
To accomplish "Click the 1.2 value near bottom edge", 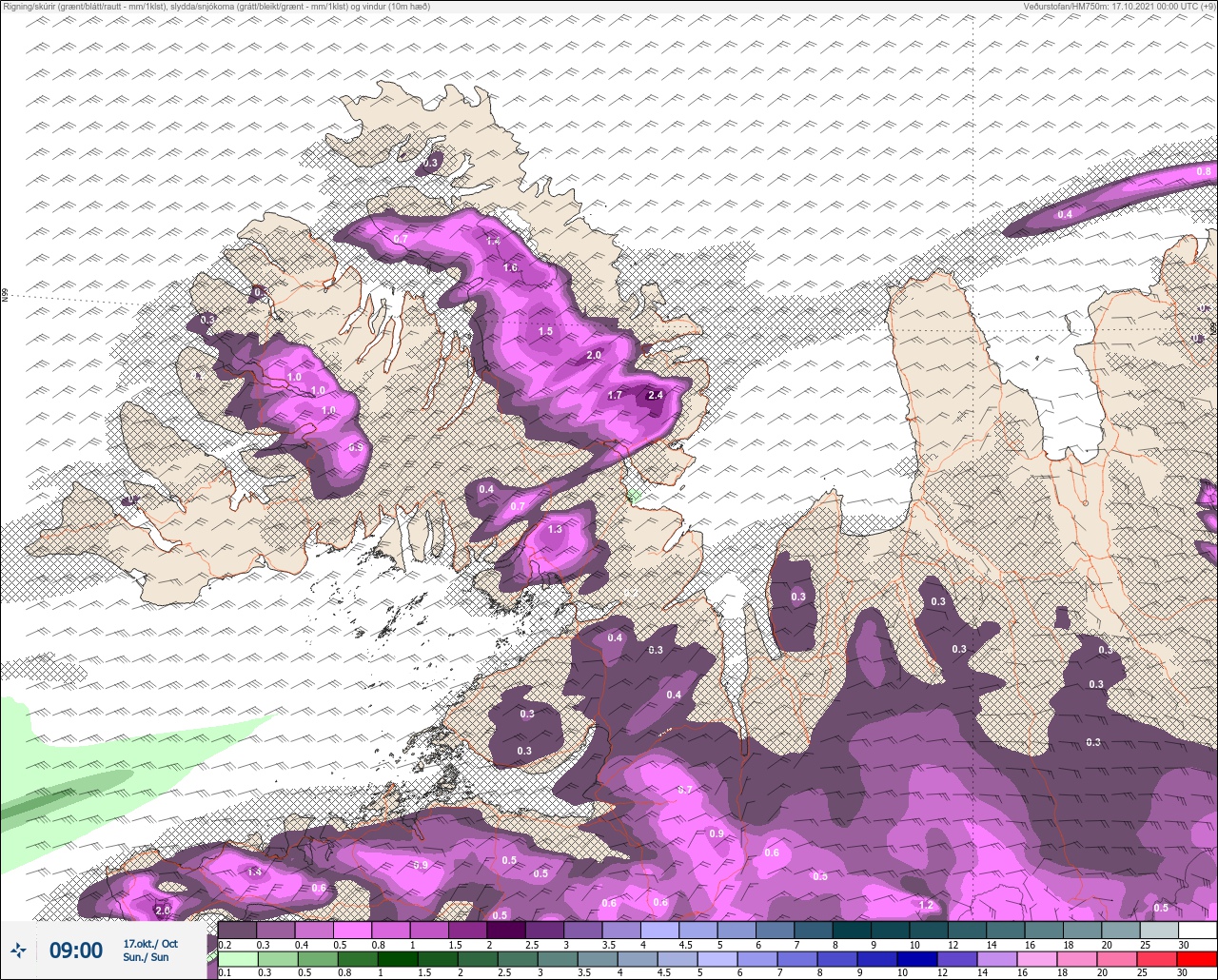I will pos(926,906).
